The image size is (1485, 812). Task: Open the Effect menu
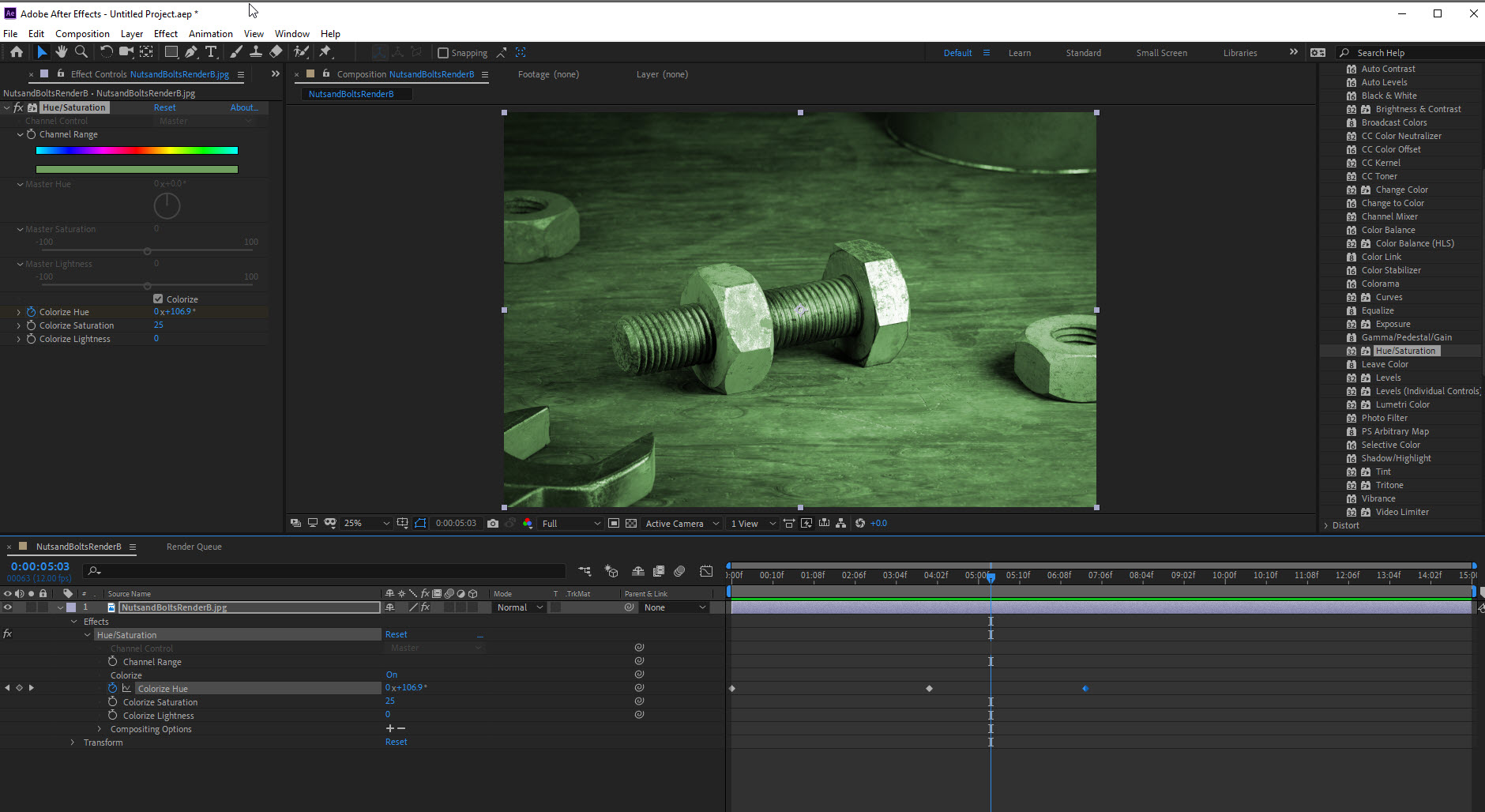tap(165, 33)
